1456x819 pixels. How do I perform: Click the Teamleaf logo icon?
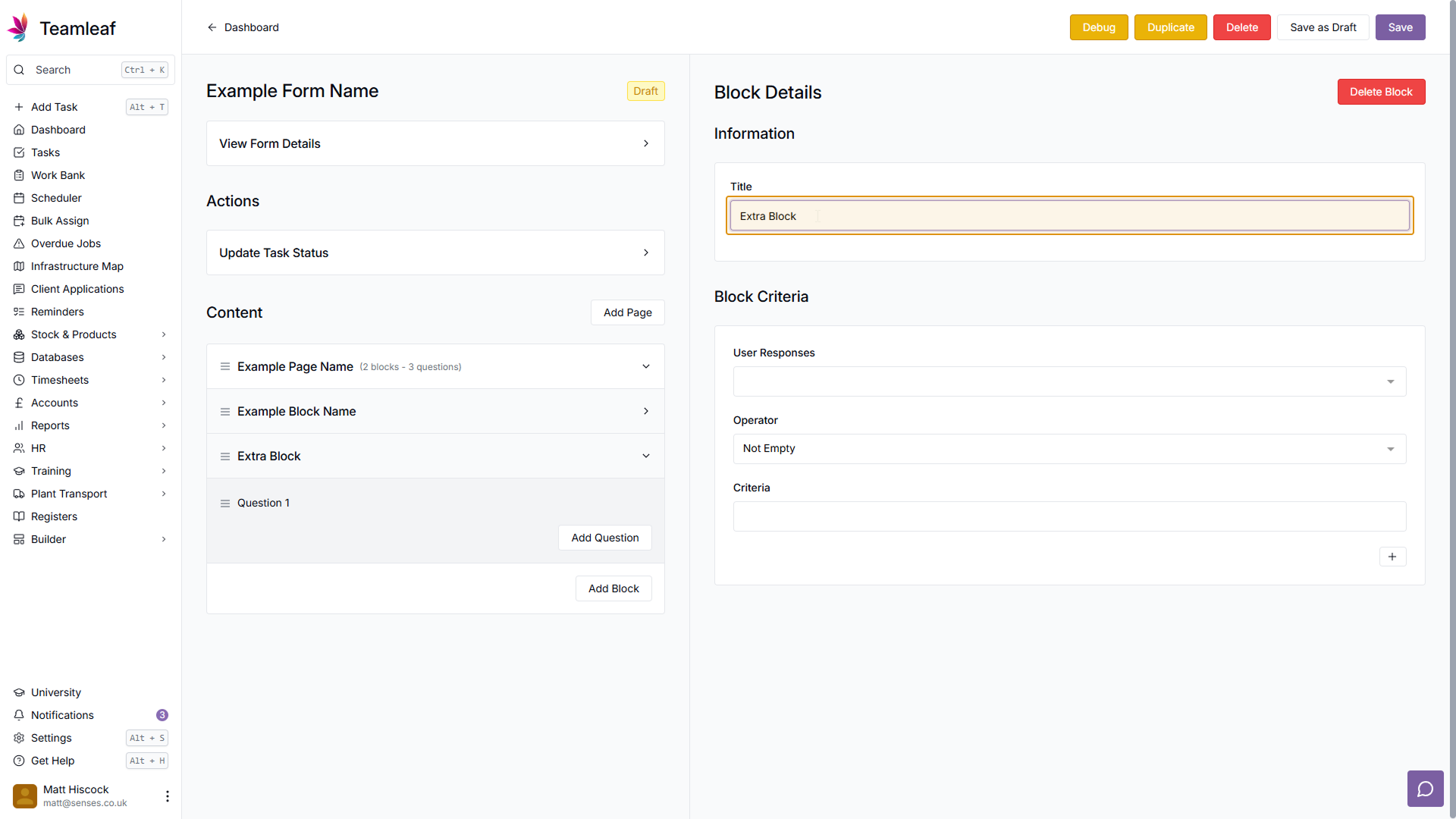[x=18, y=28]
